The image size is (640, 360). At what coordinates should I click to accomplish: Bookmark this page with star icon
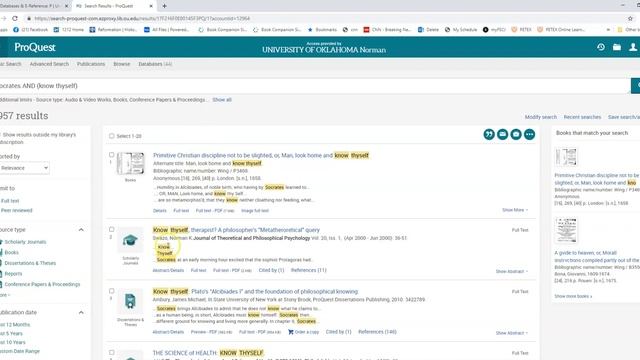click(630, 18)
